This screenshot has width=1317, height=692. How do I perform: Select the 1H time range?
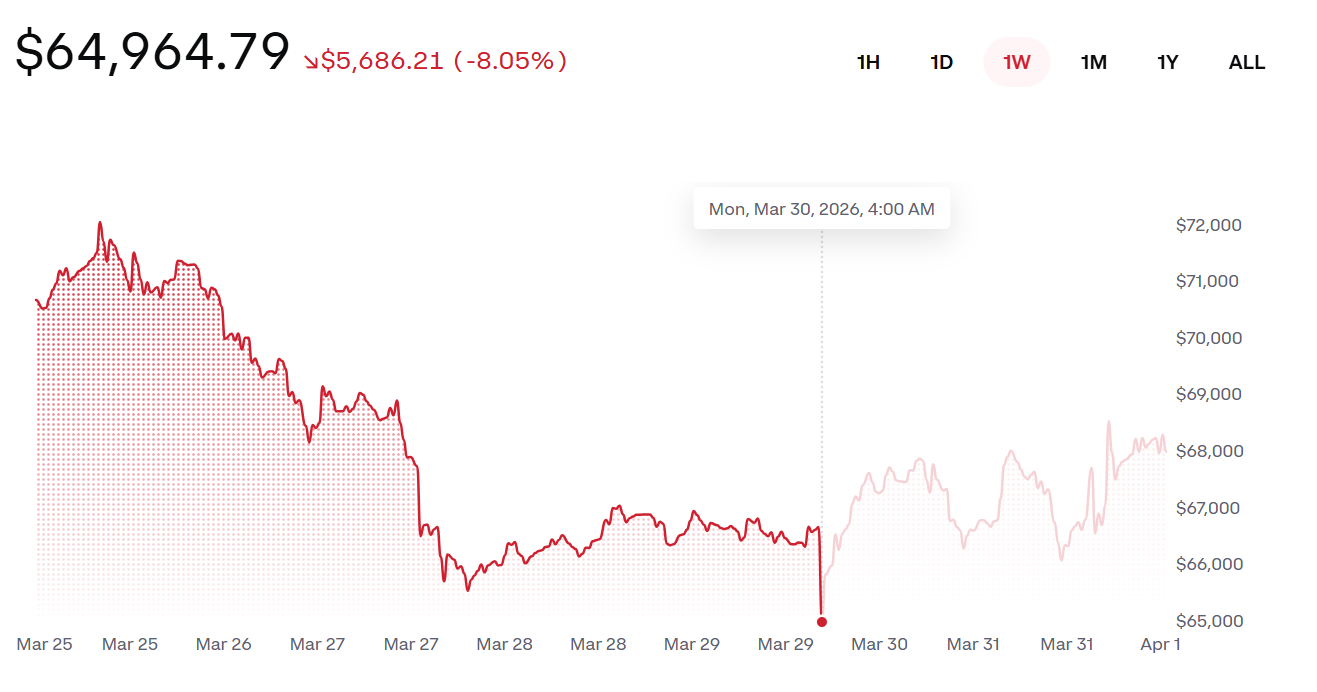[868, 62]
